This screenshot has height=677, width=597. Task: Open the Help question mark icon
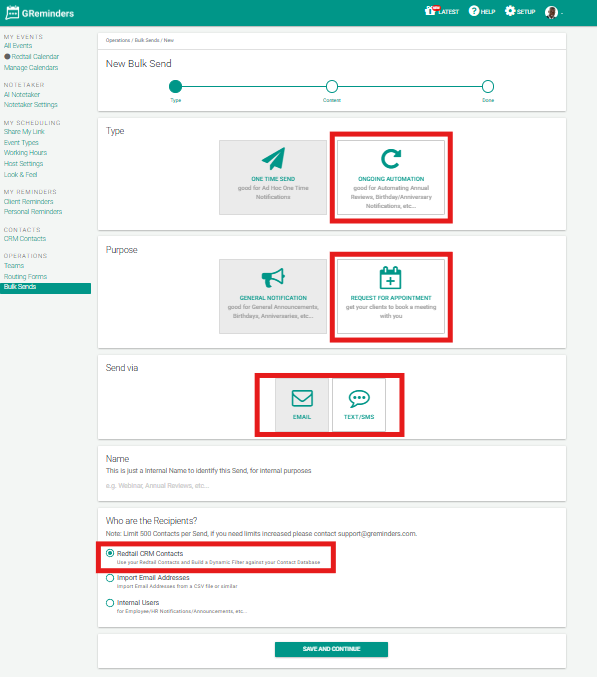pos(474,11)
